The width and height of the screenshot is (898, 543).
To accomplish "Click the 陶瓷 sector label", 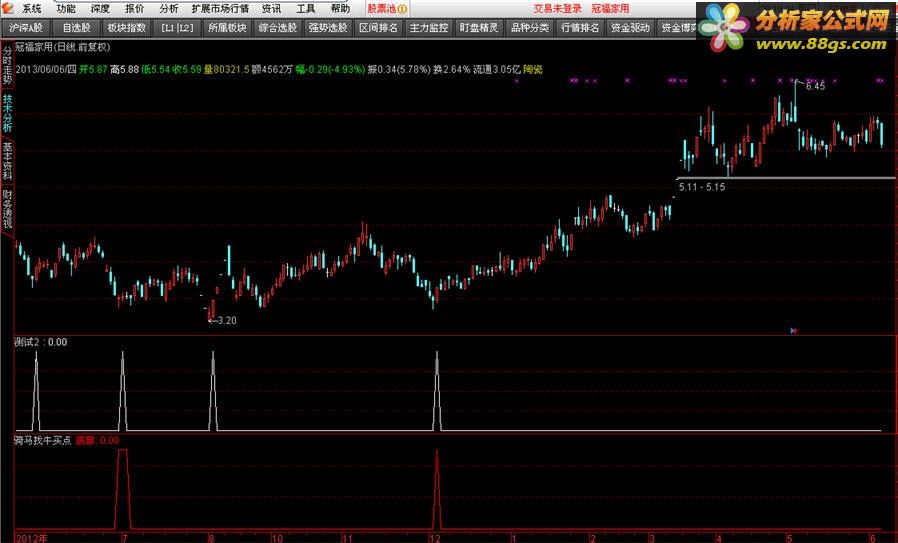I will pyautogui.click(x=533, y=69).
